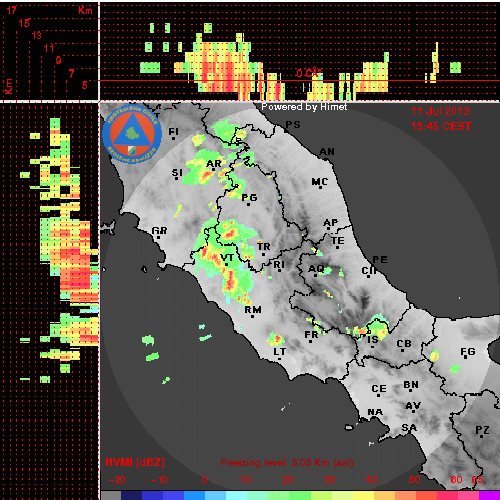Click the SI city label on map
500x500 pixels.
[x=177, y=173]
